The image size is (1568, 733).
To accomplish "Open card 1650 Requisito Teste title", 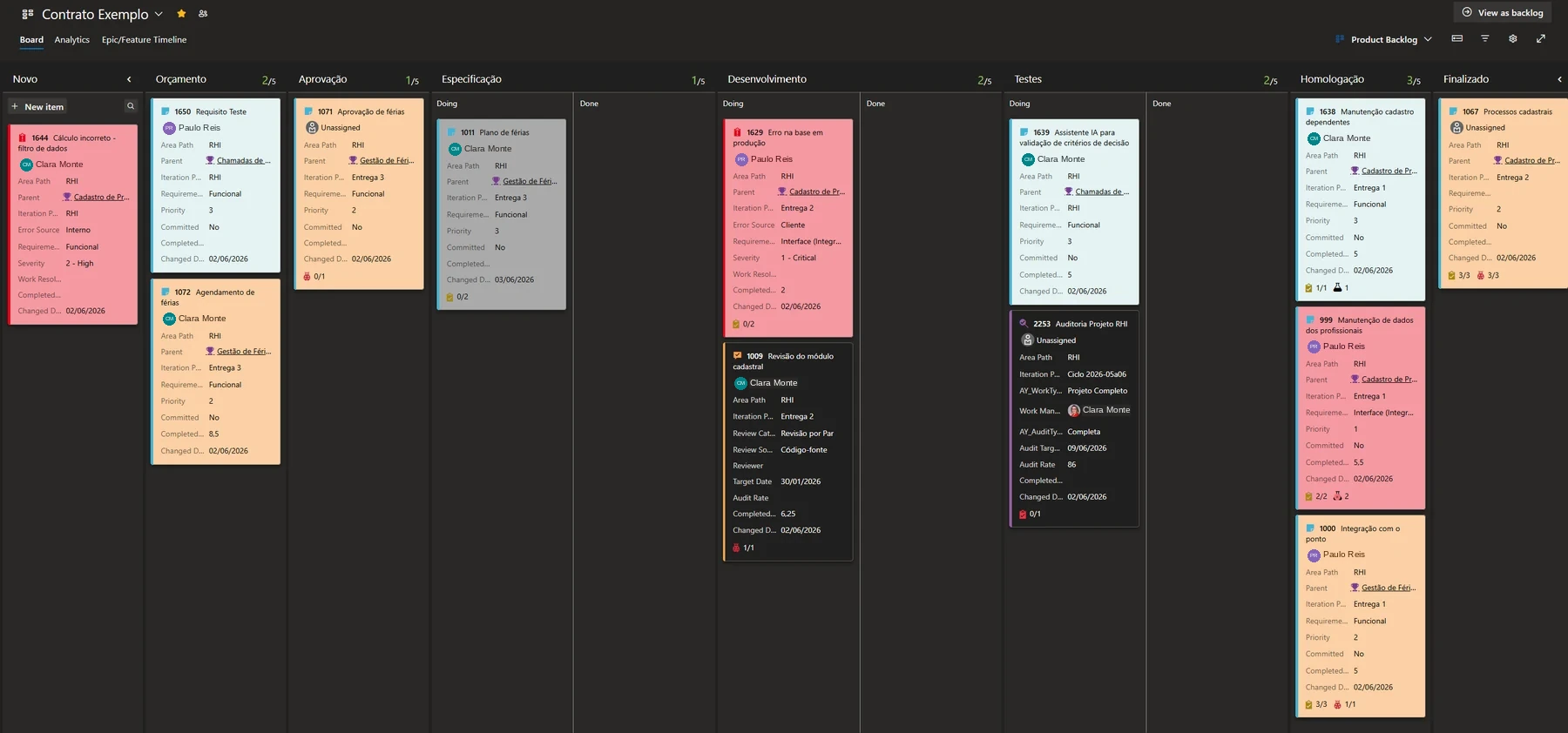I will [221, 111].
